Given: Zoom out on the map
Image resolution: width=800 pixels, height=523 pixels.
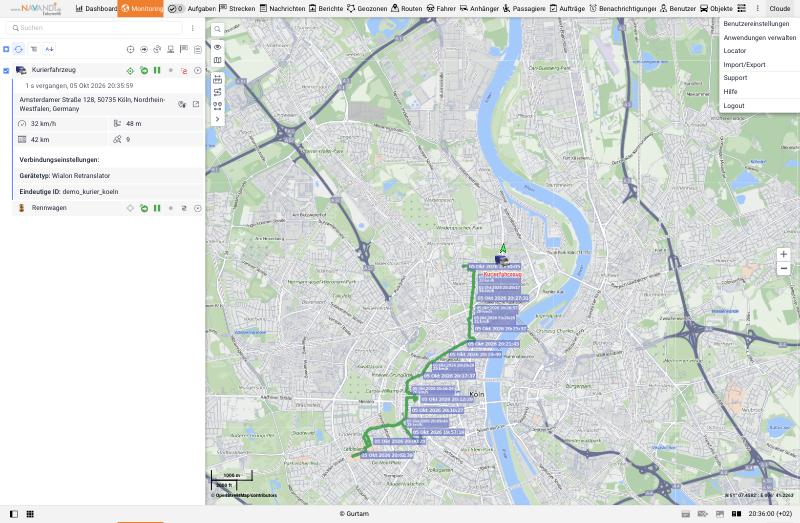Looking at the screenshot, I should 784,268.
